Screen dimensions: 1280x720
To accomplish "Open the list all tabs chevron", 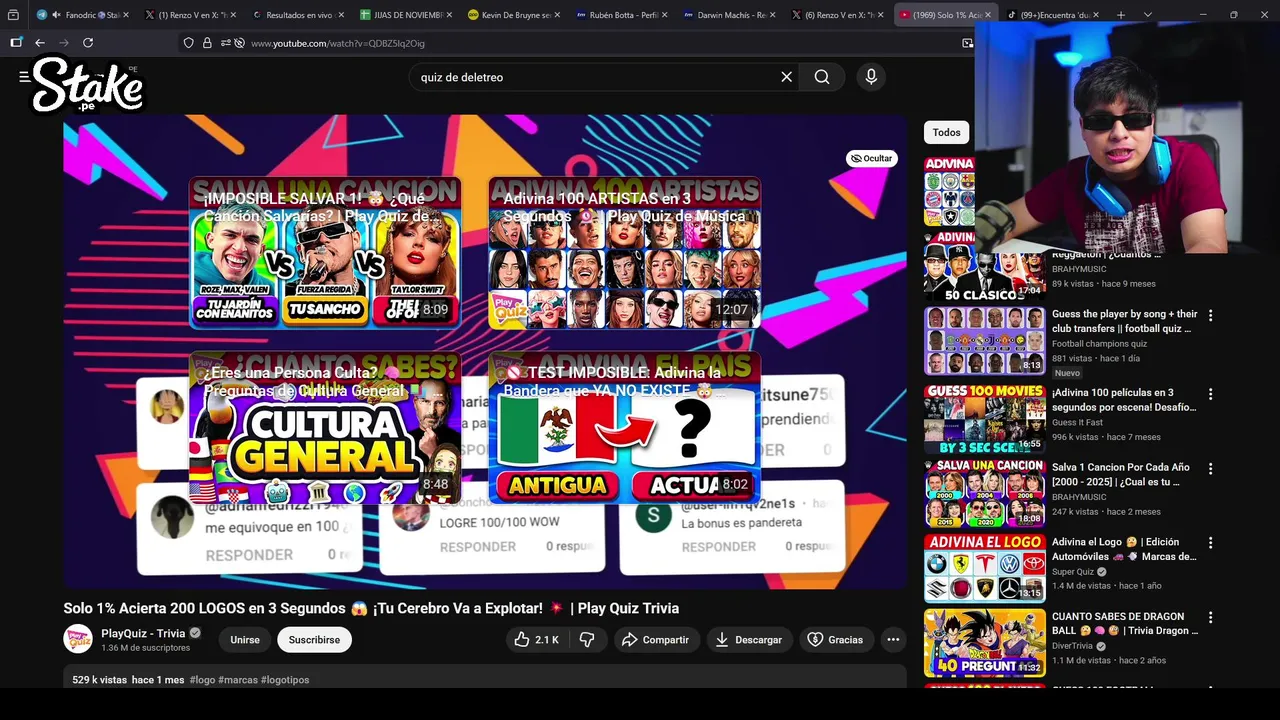I will point(1147,15).
